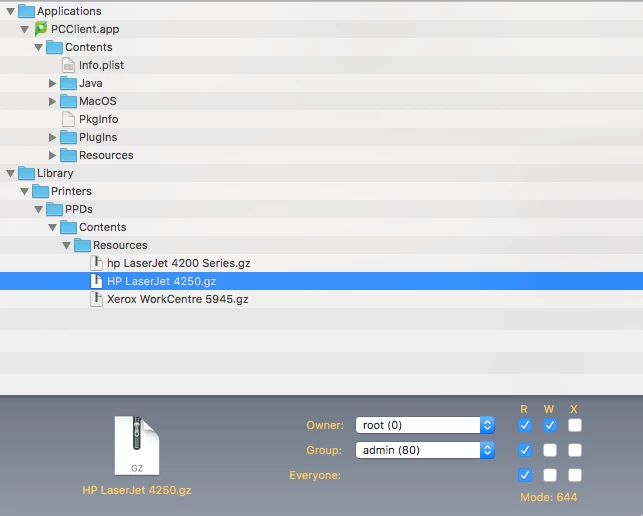Select hp LaserJet 4200 Series.gz file name
The image size is (643, 516).
tap(179, 263)
